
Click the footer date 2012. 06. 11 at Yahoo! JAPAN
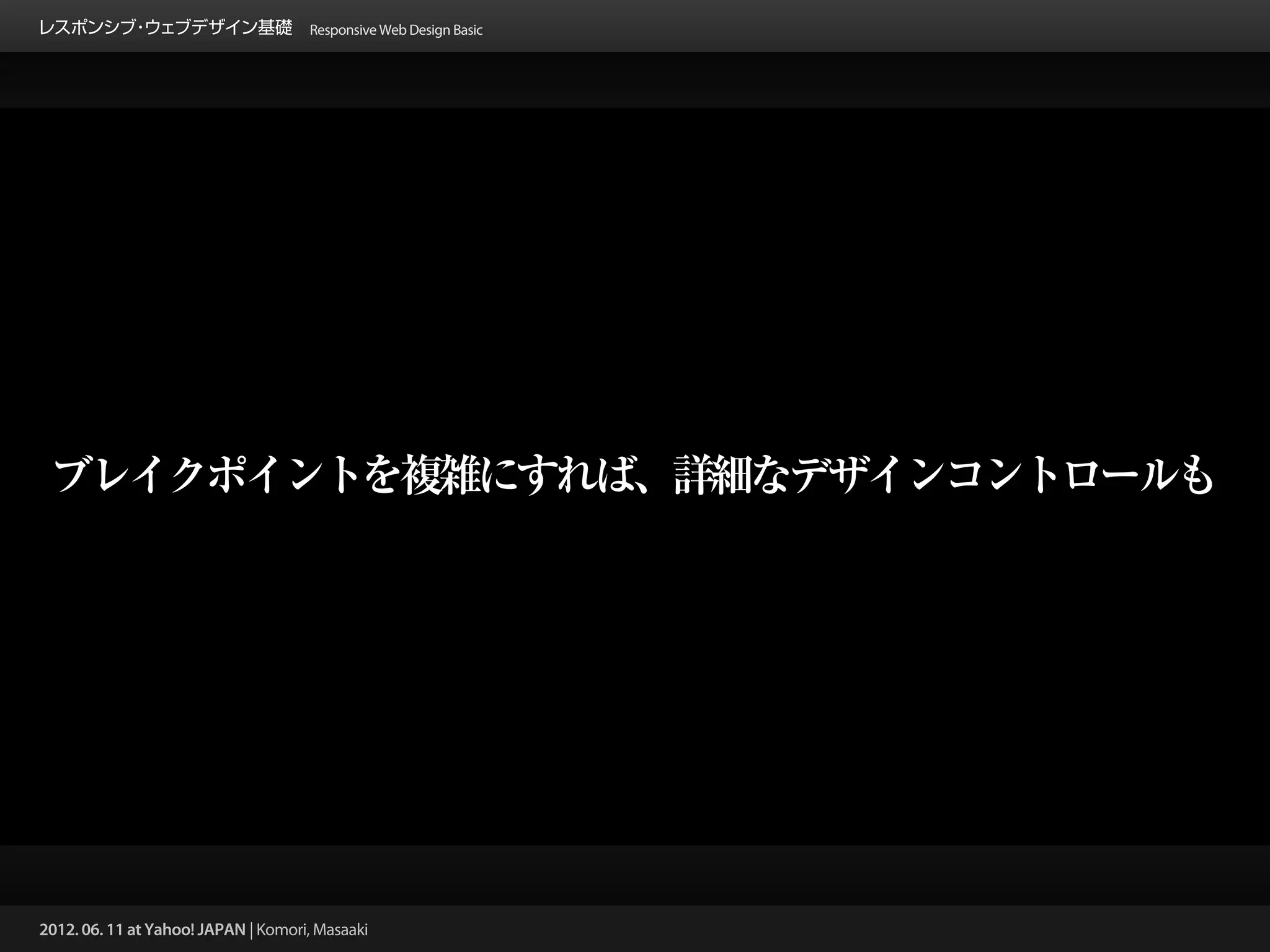click(x=143, y=930)
